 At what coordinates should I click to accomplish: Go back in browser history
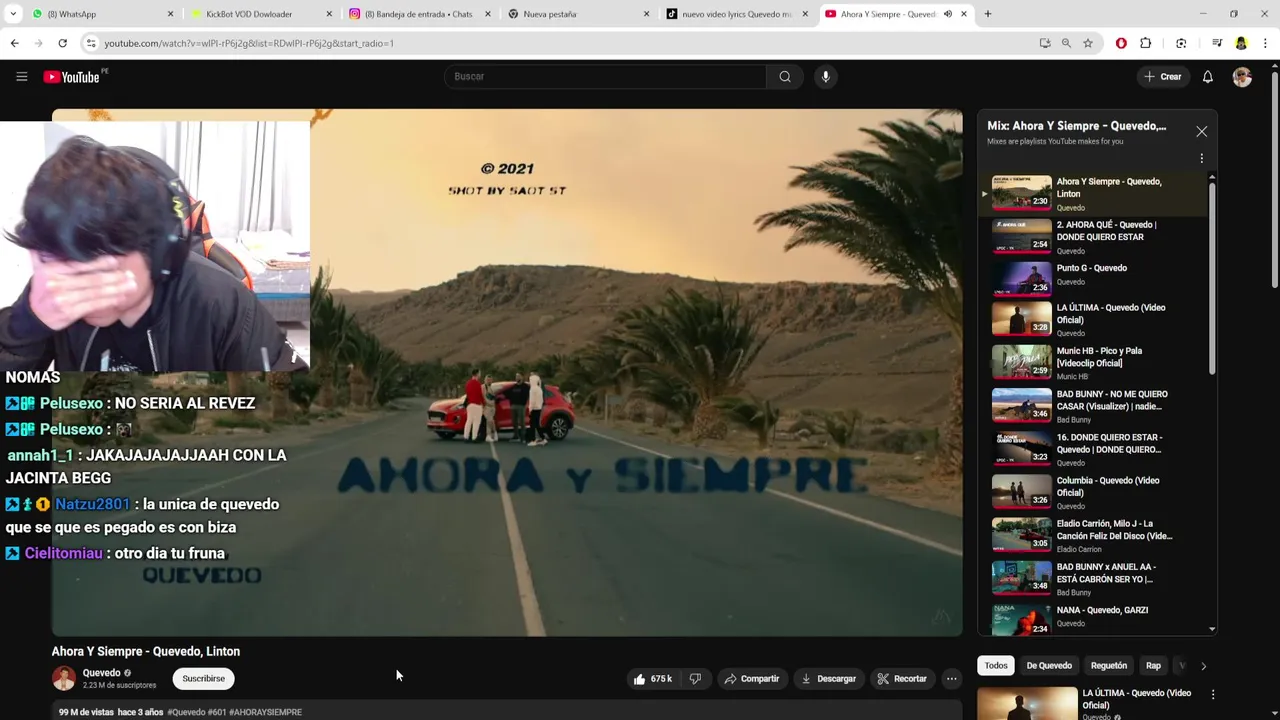(14, 43)
